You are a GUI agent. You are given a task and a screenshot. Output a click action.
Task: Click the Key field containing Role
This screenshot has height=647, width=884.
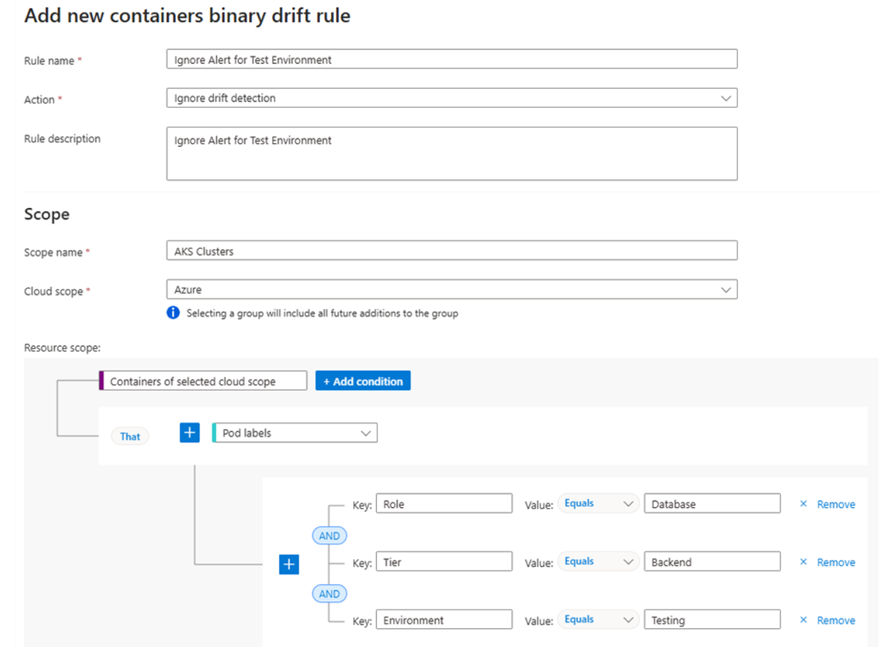(x=444, y=504)
